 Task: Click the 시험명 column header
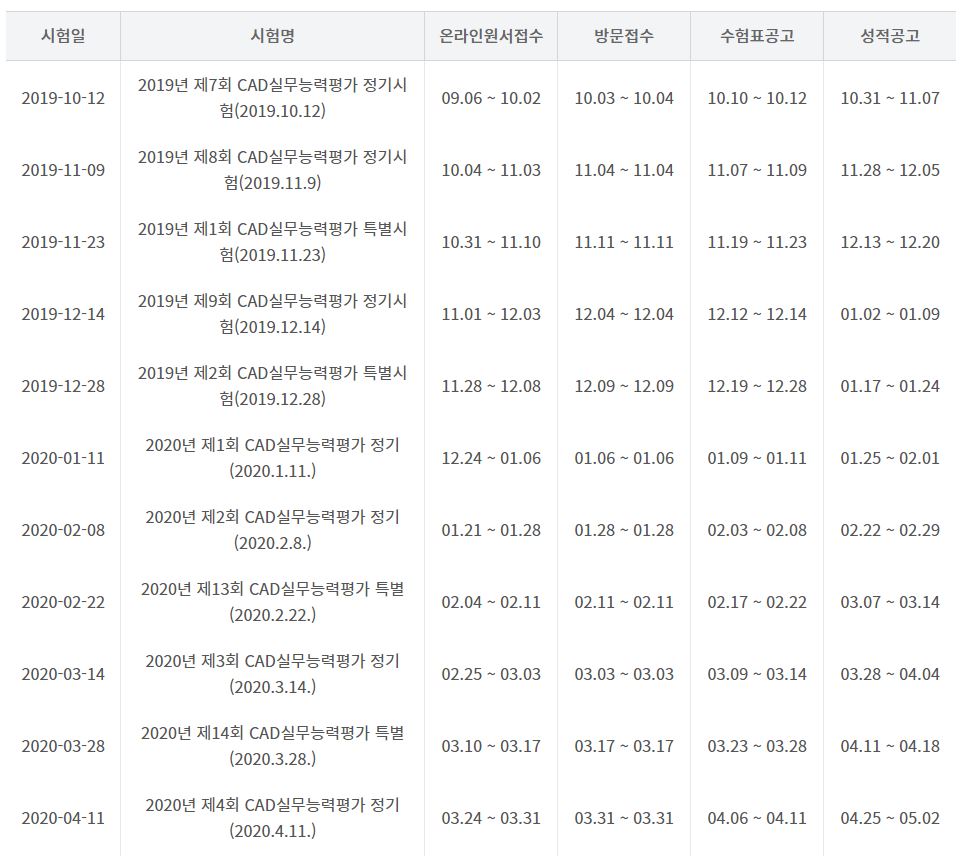point(273,36)
